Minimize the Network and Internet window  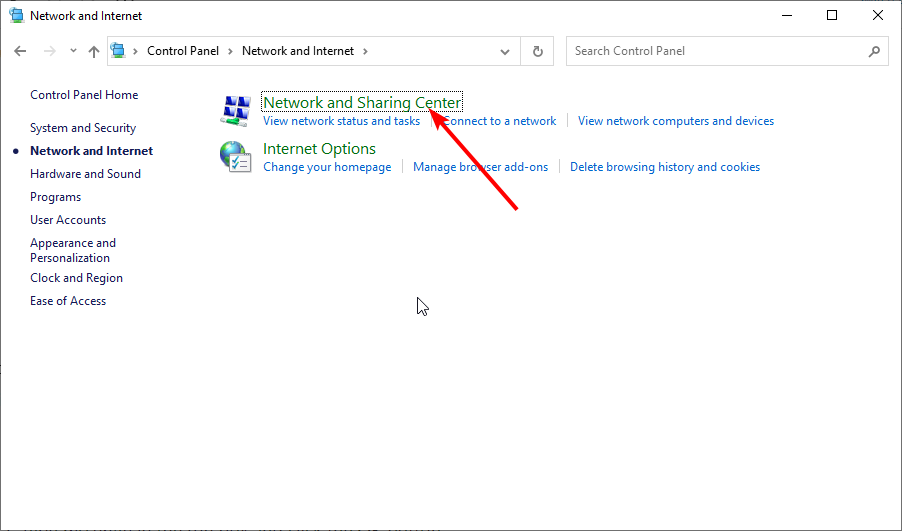pos(787,16)
